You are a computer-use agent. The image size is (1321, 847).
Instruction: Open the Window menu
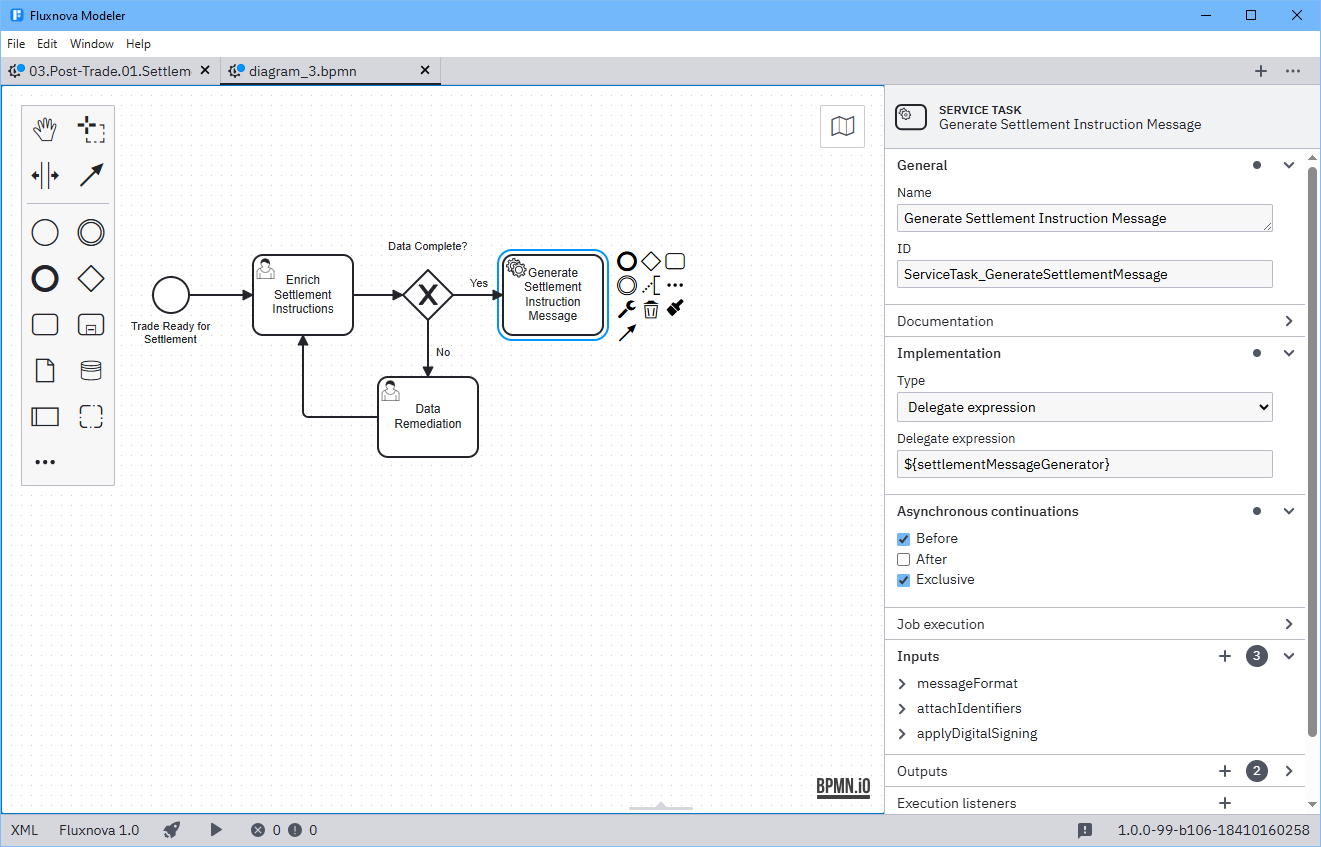[91, 44]
